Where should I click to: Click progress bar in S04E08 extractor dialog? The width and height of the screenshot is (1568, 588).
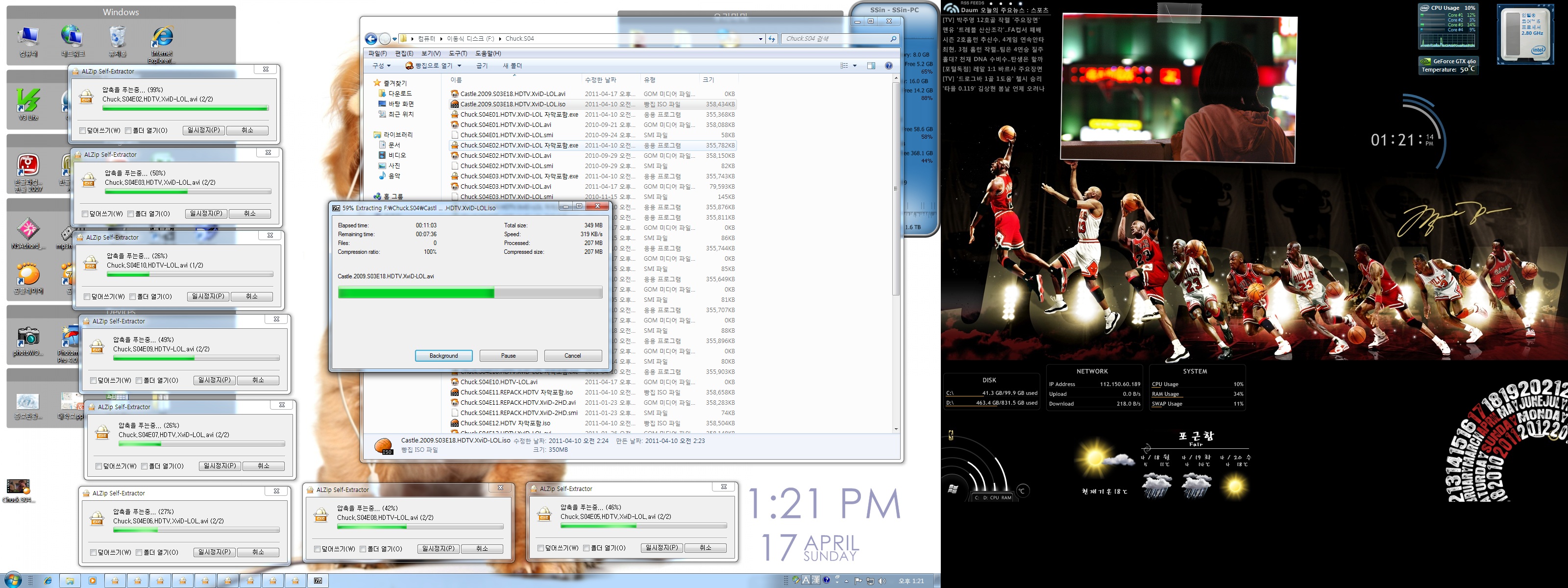point(420,527)
